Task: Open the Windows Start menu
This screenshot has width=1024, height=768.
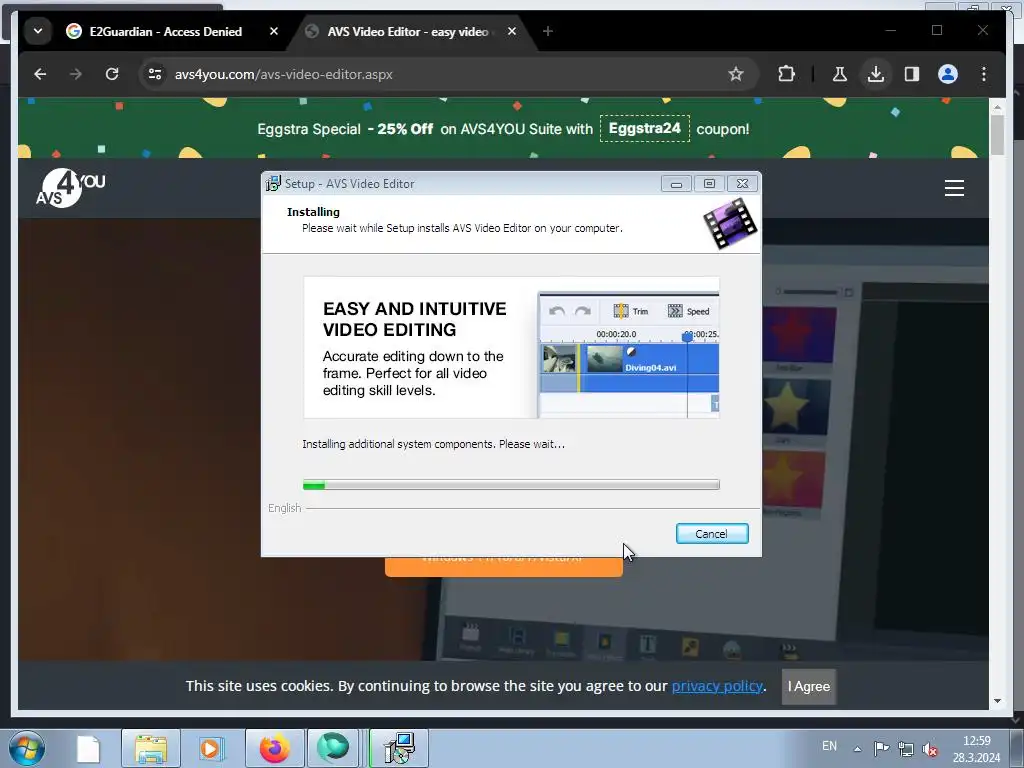Action: [x=26, y=748]
